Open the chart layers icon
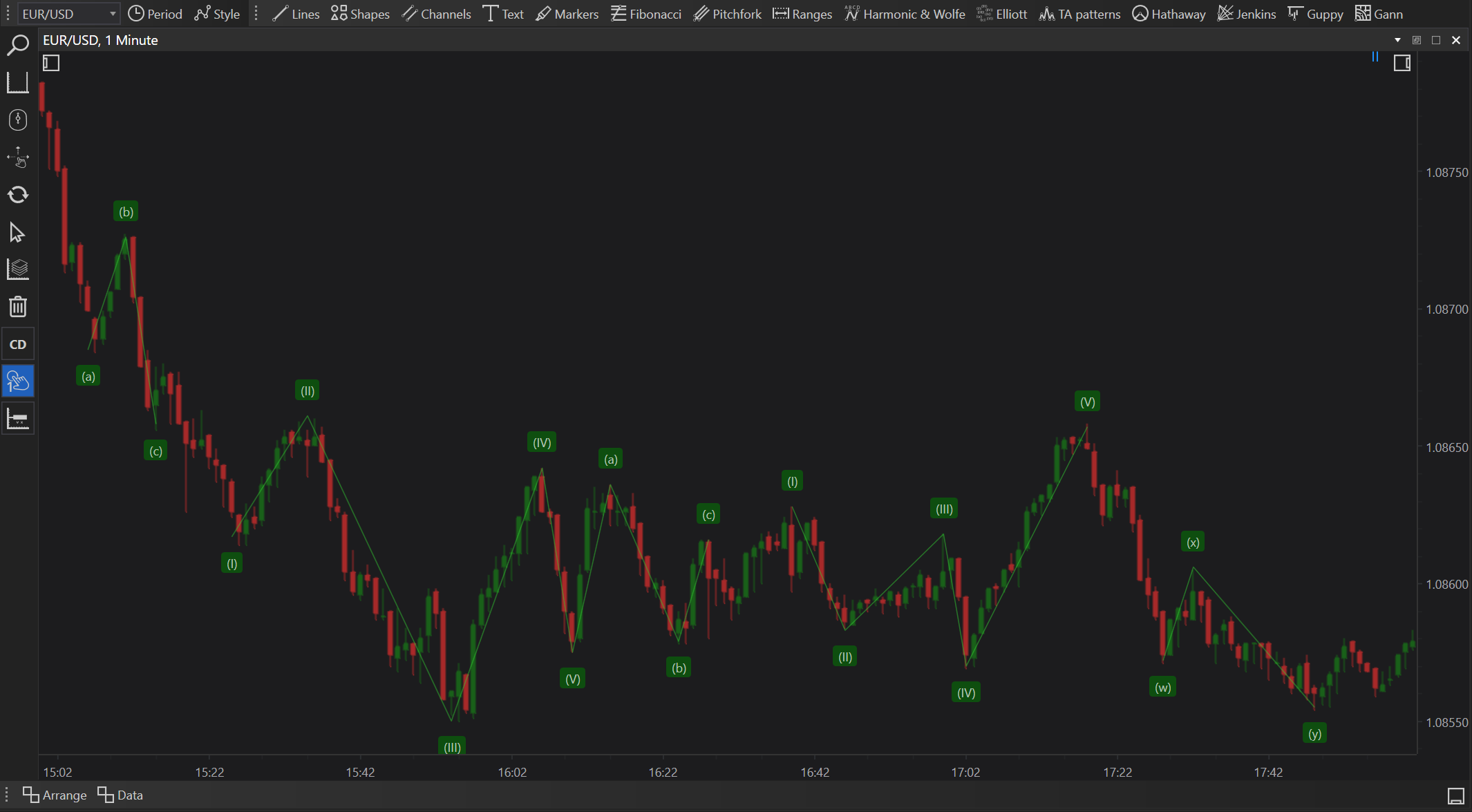The height and width of the screenshot is (812, 1472). coord(17,269)
